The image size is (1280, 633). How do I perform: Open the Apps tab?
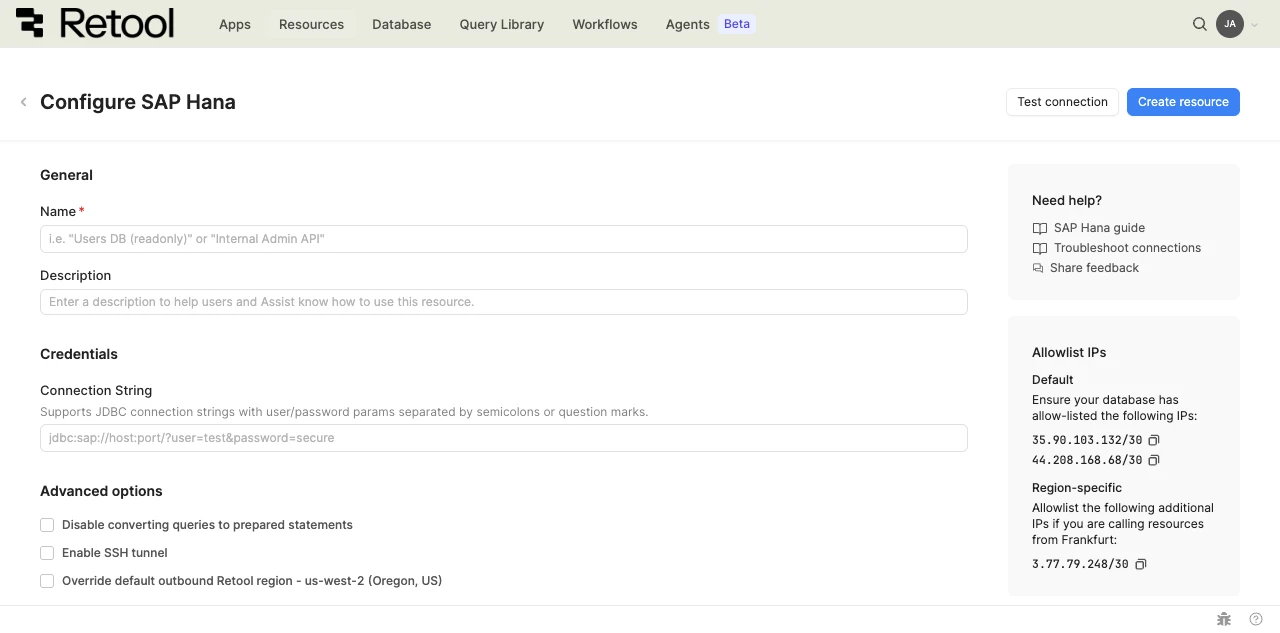click(x=235, y=24)
